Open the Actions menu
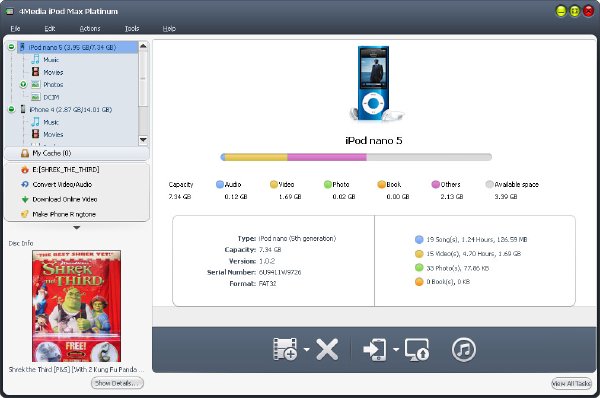Screen dimensions: 600x398 [90, 28]
